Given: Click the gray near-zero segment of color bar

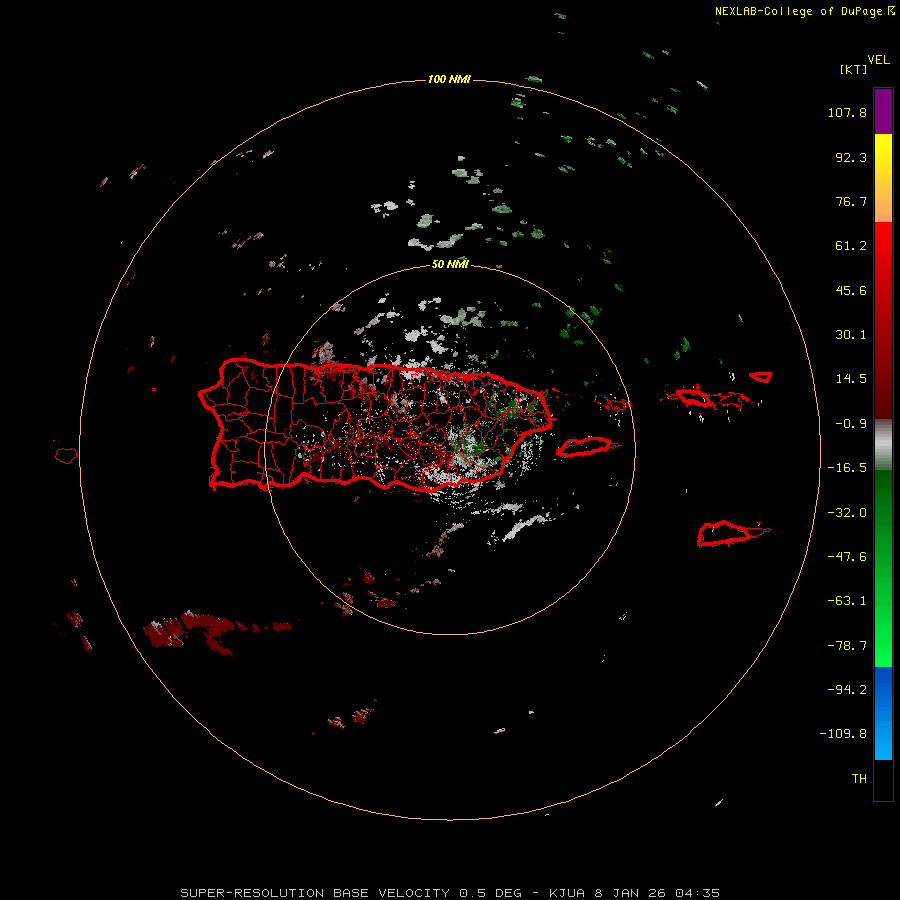Looking at the screenshot, I should pos(883,444).
